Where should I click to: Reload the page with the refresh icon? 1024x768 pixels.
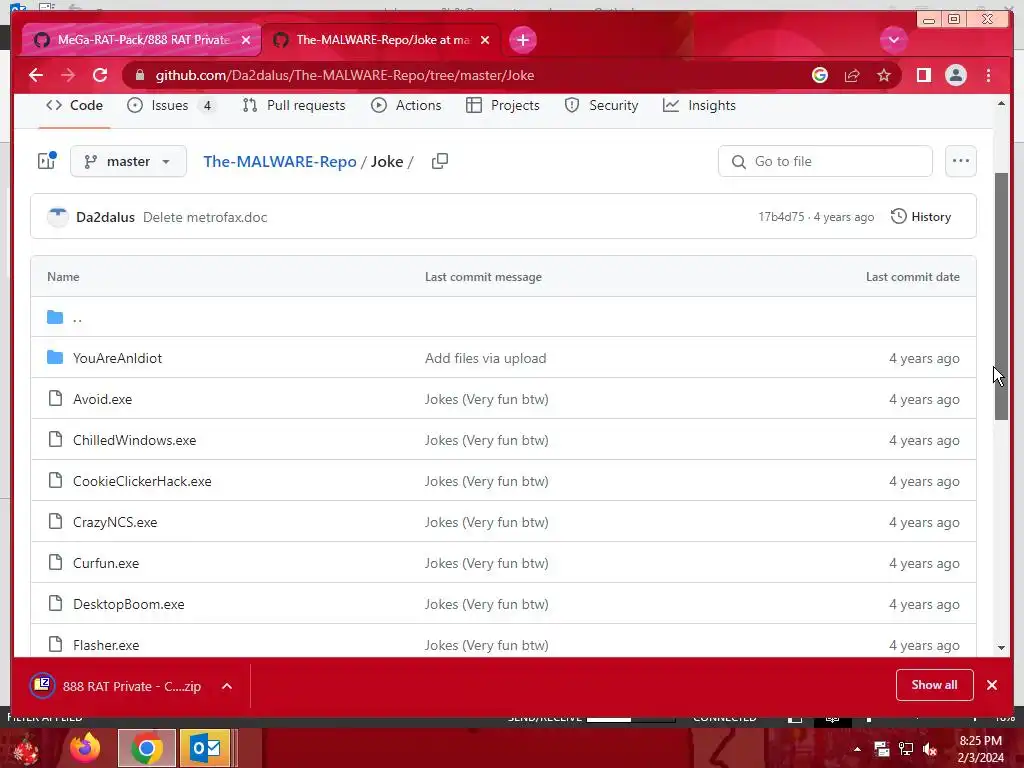(100, 75)
